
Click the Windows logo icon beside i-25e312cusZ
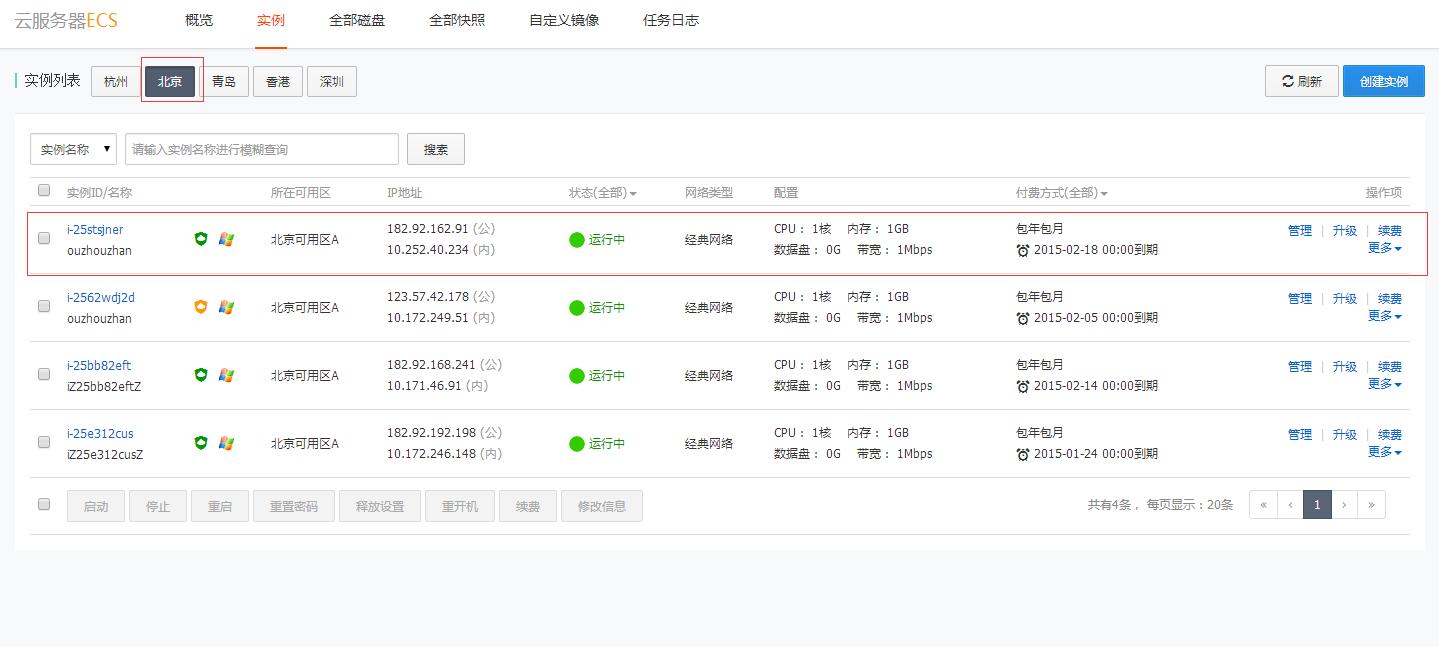click(x=224, y=442)
